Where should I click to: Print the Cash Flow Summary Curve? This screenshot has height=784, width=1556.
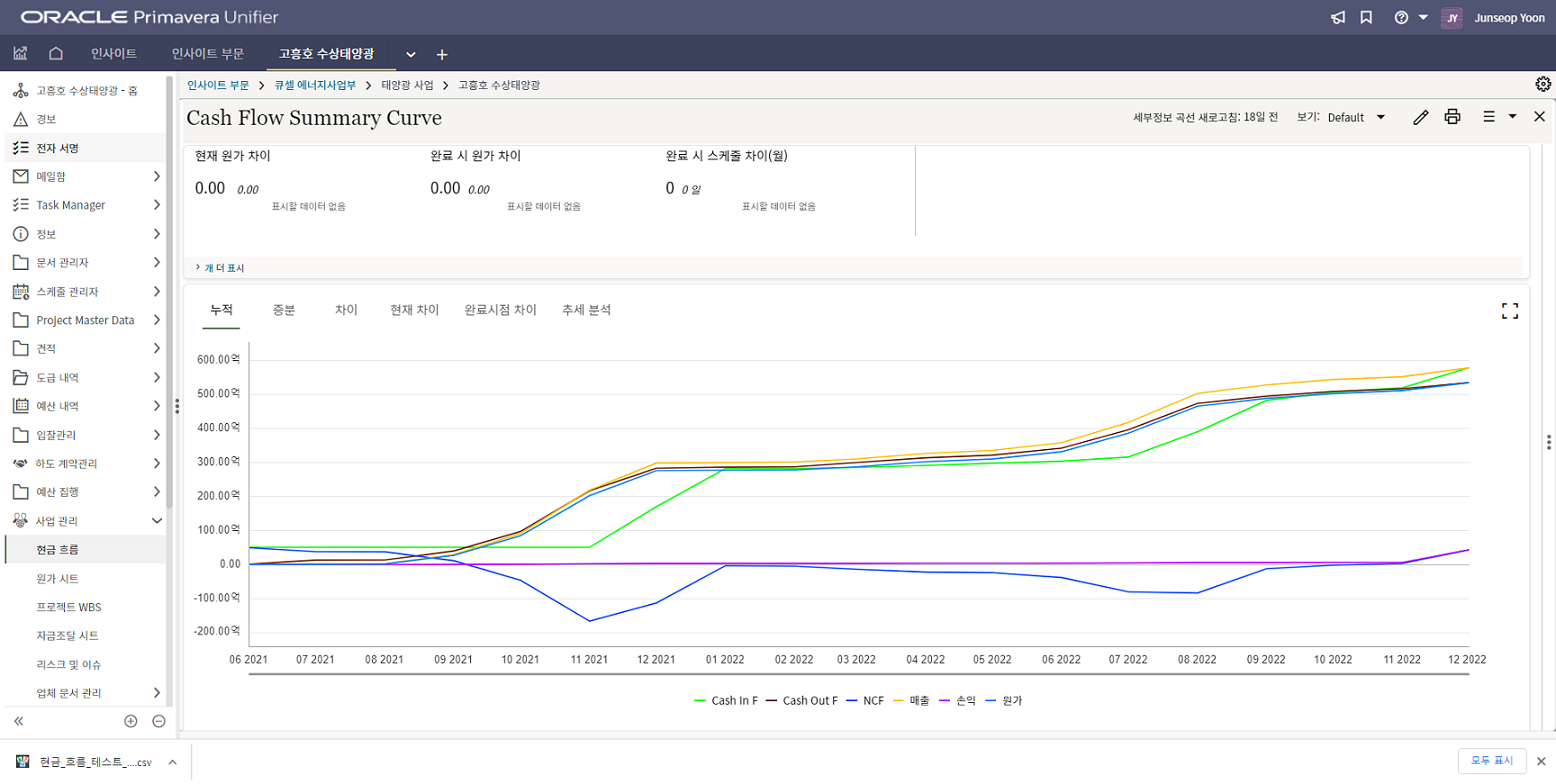[1452, 117]
